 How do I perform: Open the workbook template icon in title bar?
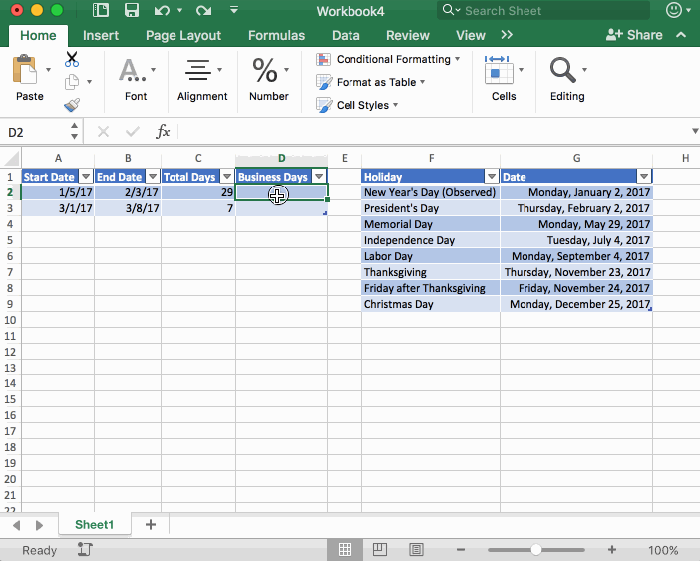101,10
